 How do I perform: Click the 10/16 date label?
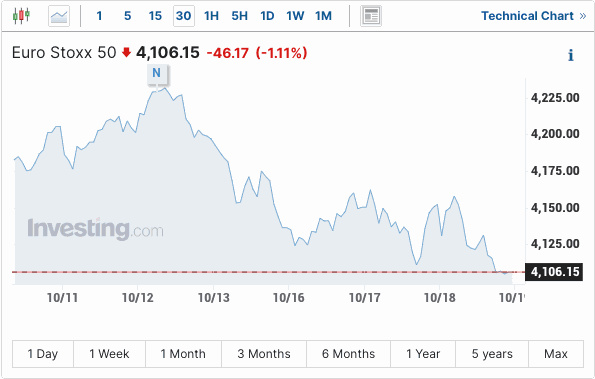[289, 298]
